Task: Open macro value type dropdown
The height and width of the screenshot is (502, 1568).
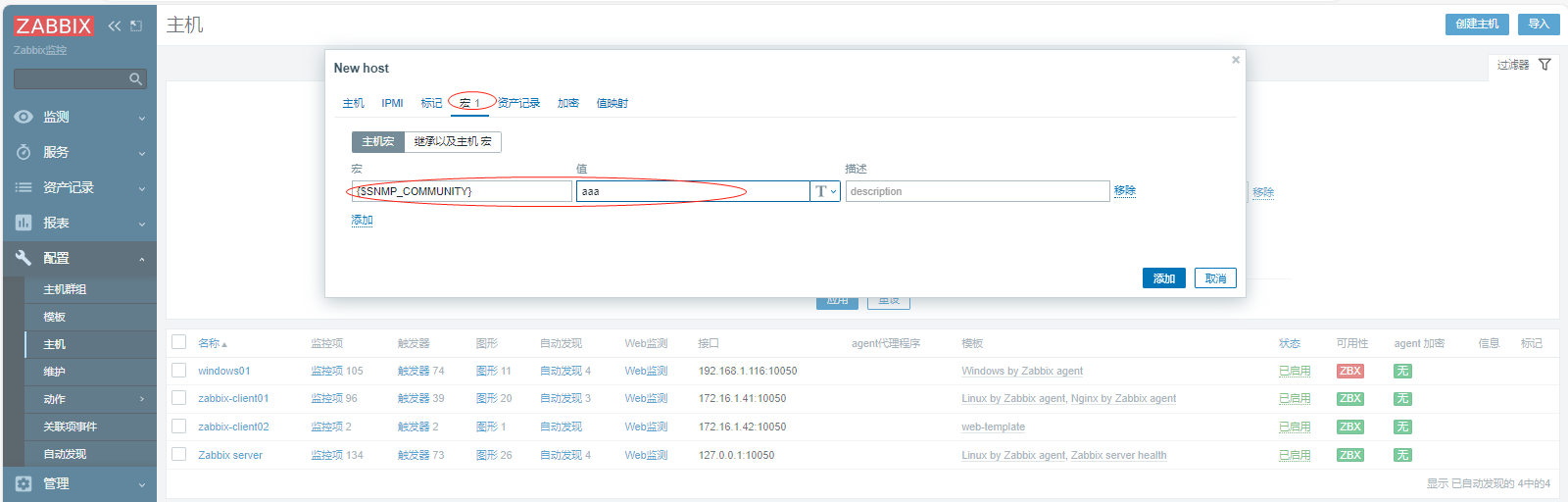Action: pos(825,191)
